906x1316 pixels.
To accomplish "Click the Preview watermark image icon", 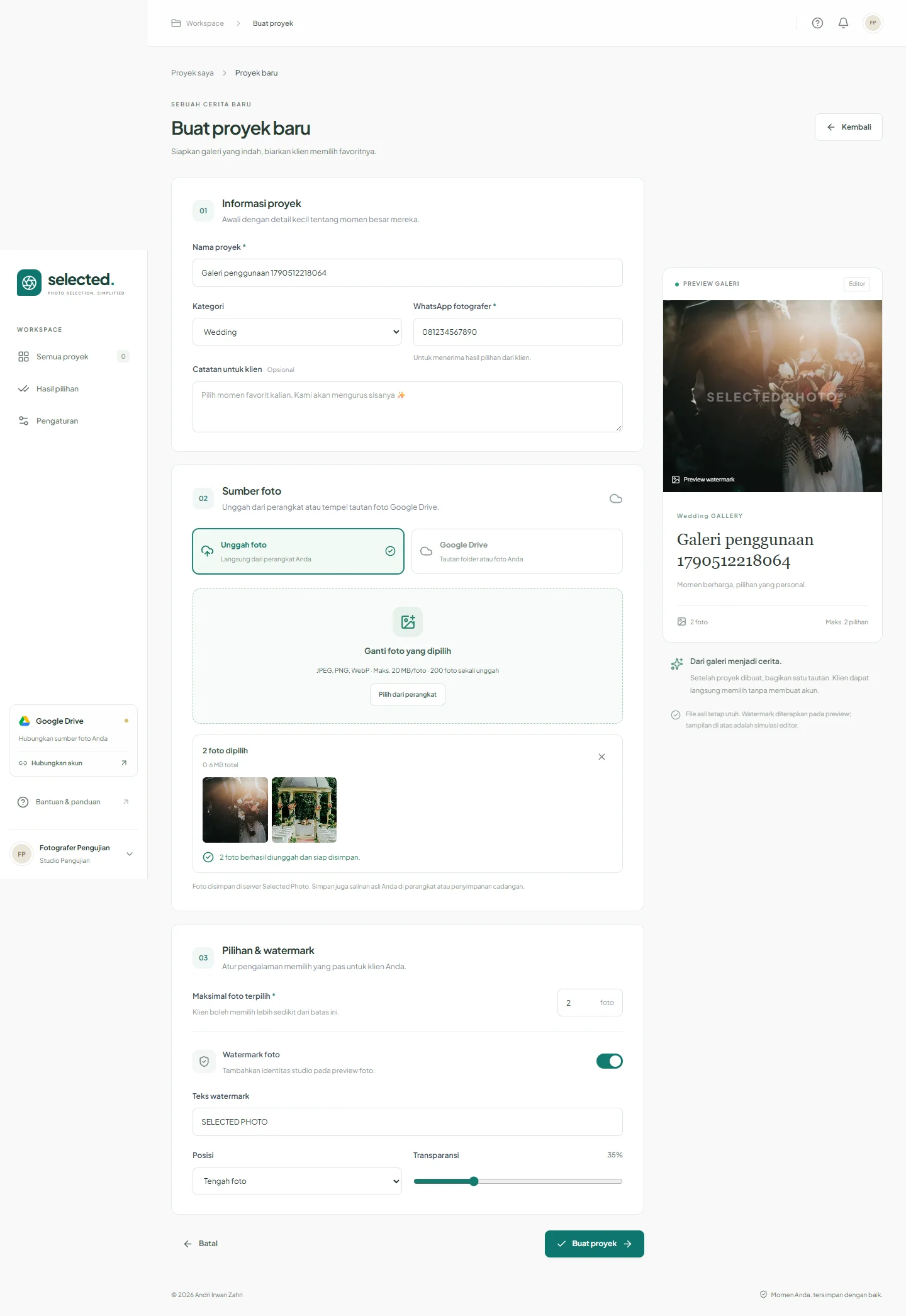I will click(676, 480).
